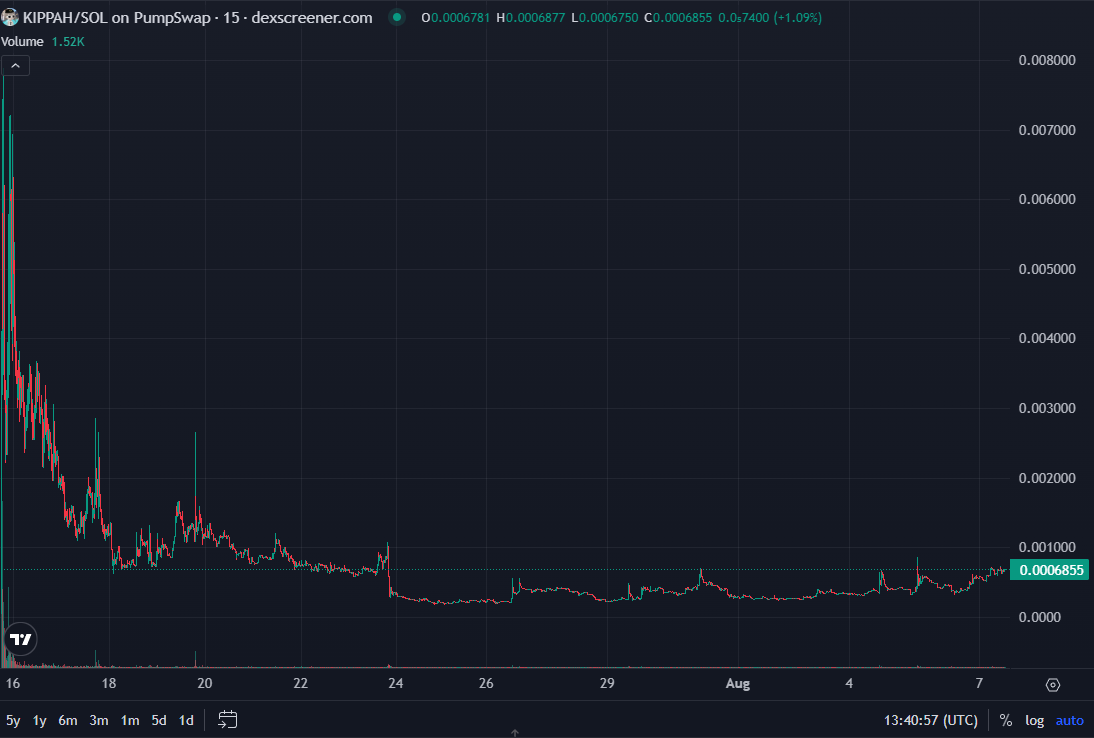Viewport: 1094px width, 738px height.
Task: Set the chart range to 5d
Action: pyautogui.click(x=158, y=720)
